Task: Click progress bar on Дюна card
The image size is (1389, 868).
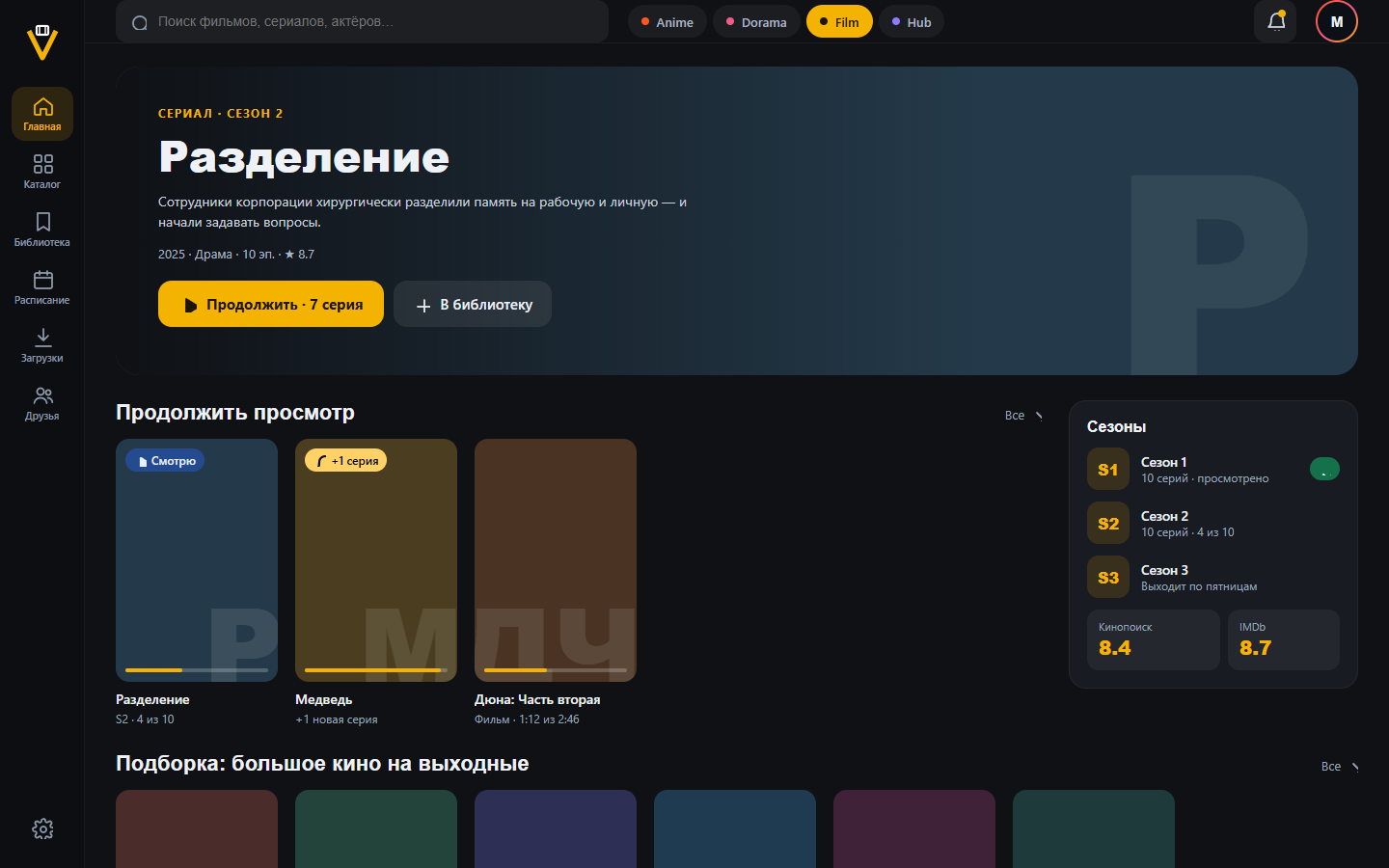Action: tap(556, 670)
